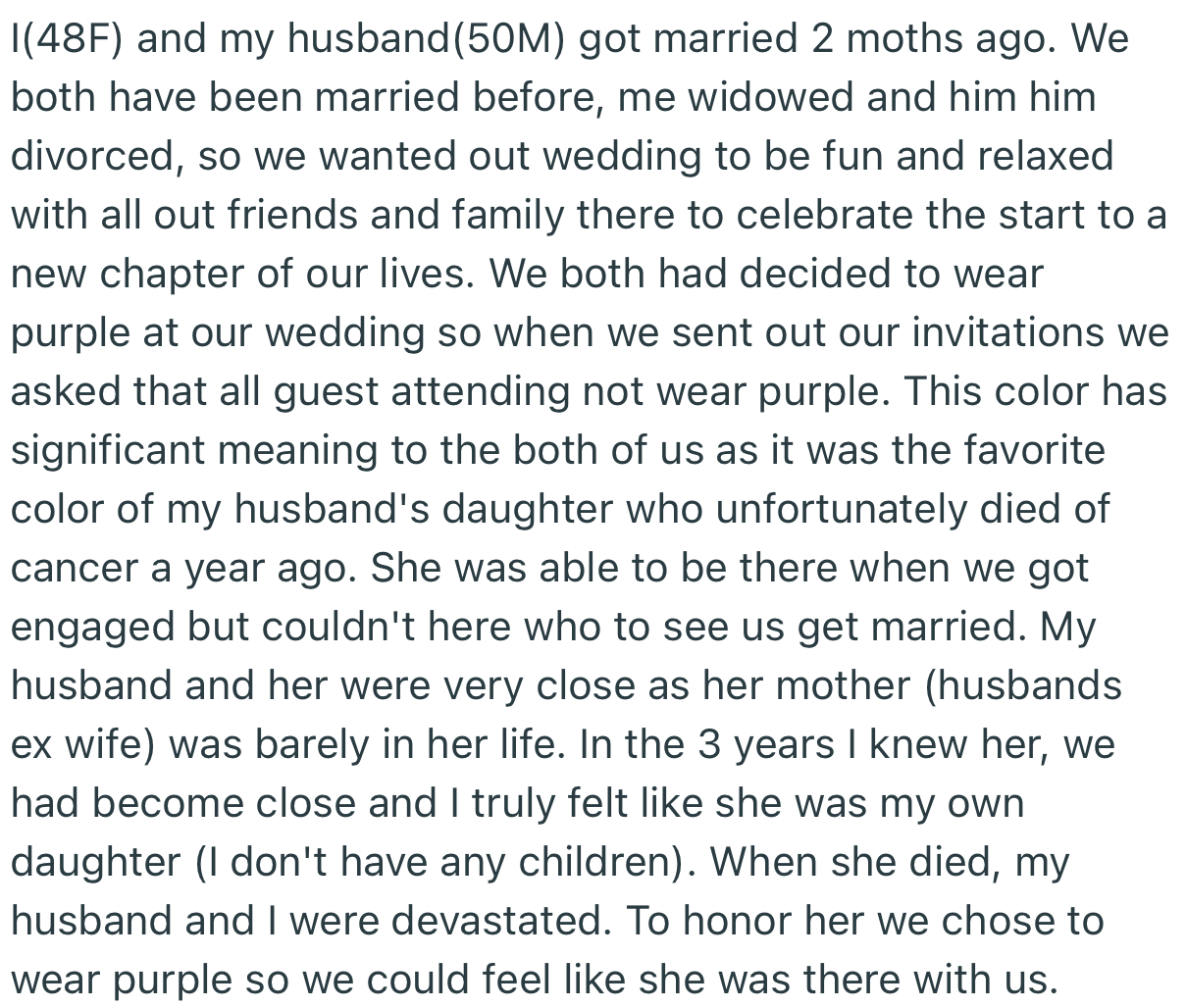Image resolution: width=1186 pixels, height=1008 pixels.
Task: Place cursor on the word "celebrate"
Action: coord(824,216)
